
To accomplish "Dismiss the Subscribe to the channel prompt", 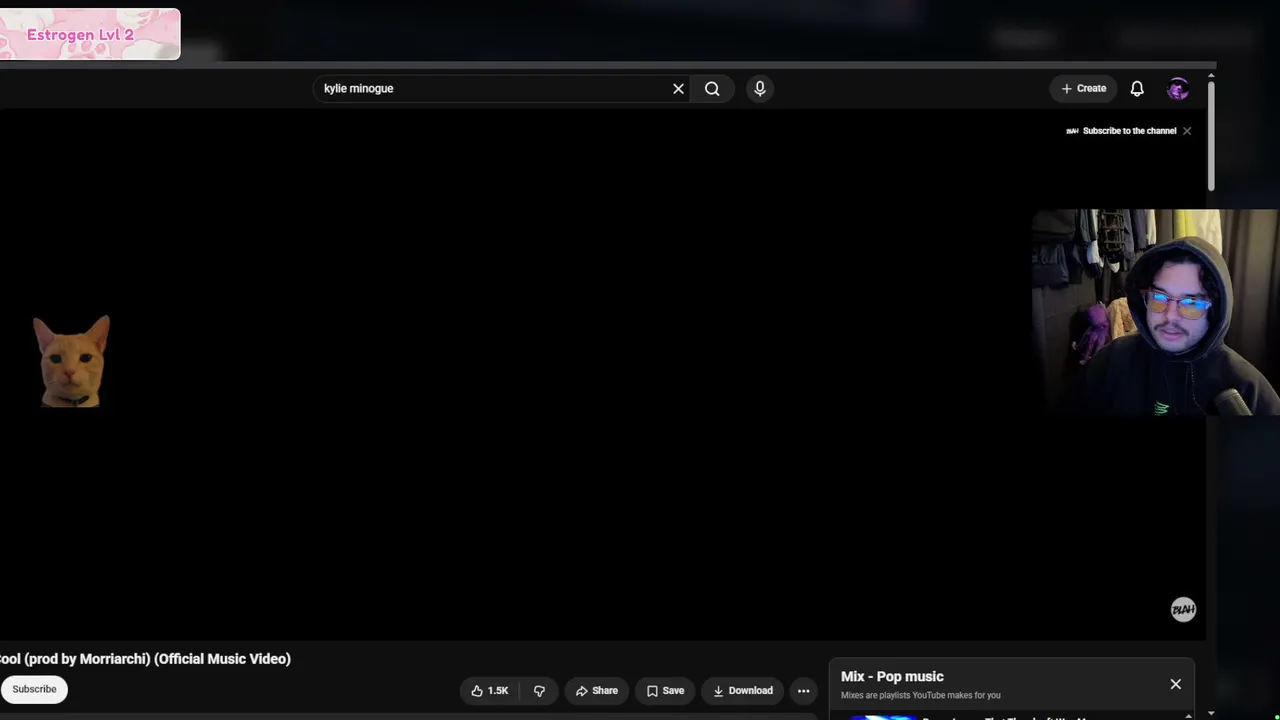I will point(1187,131).
